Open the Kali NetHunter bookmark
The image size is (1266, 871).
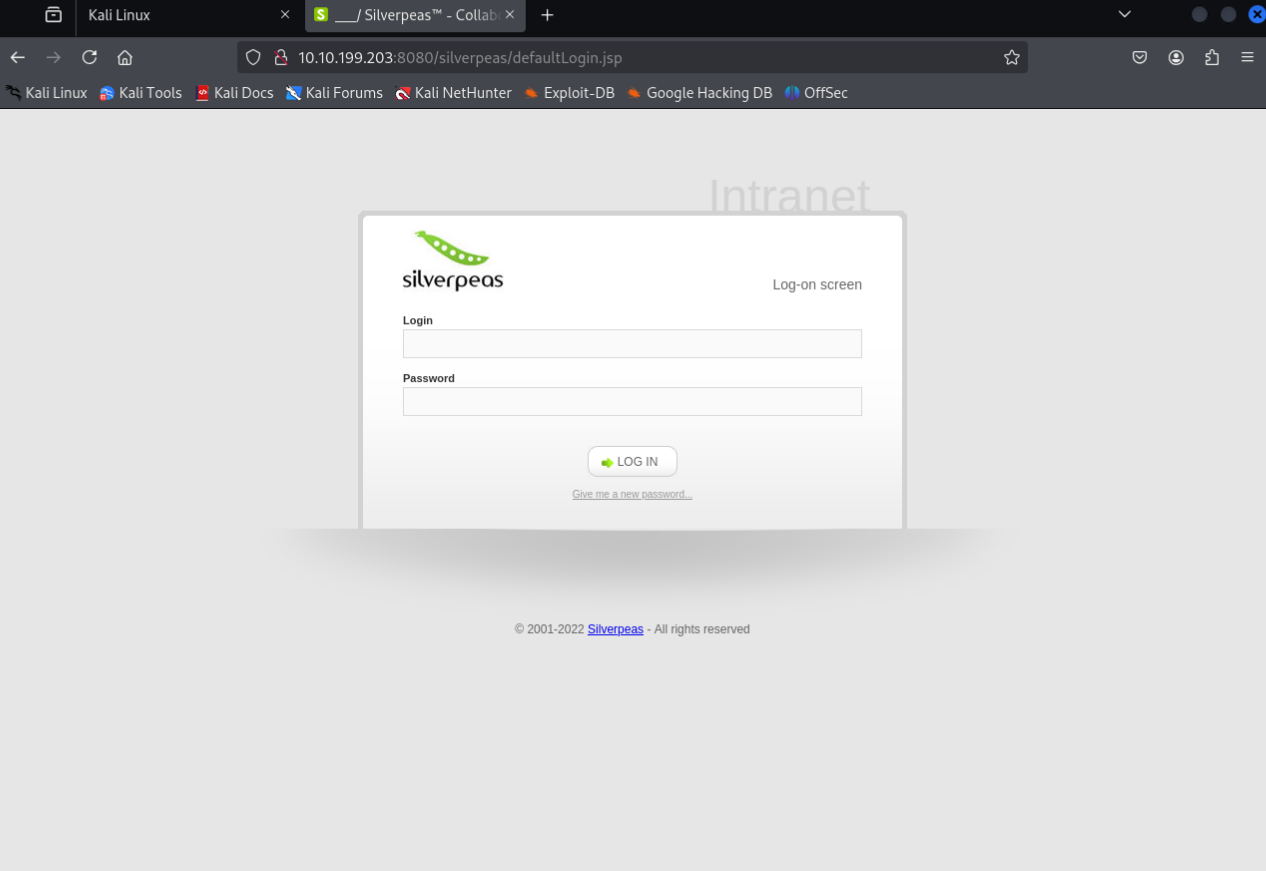(x=453, y=93)
